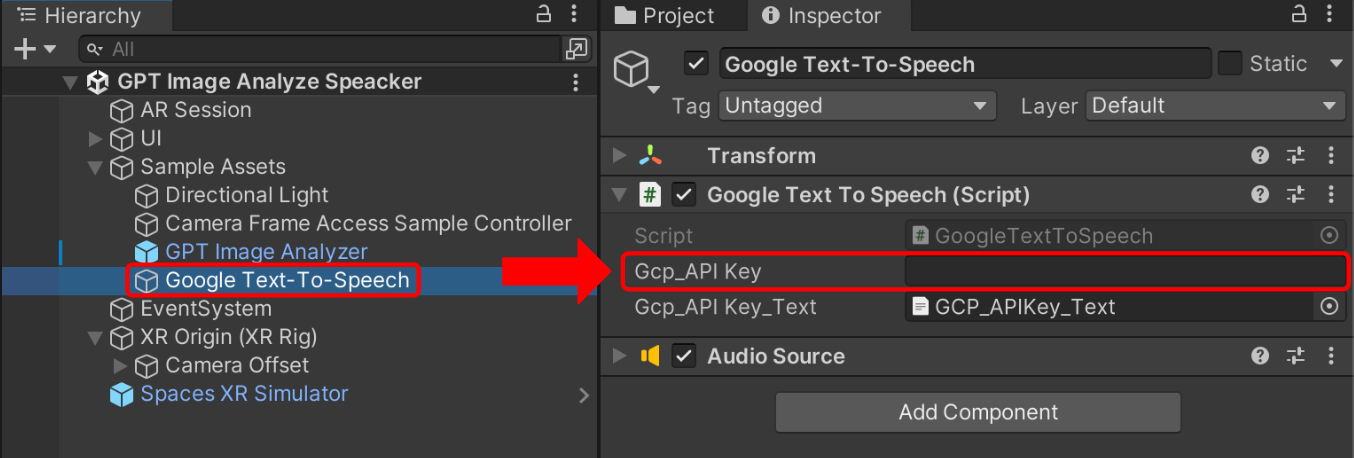Expand the Transform component foldout
This screenshot has width=1354, height=458.
pyautogui.click(x=620, y=155)
